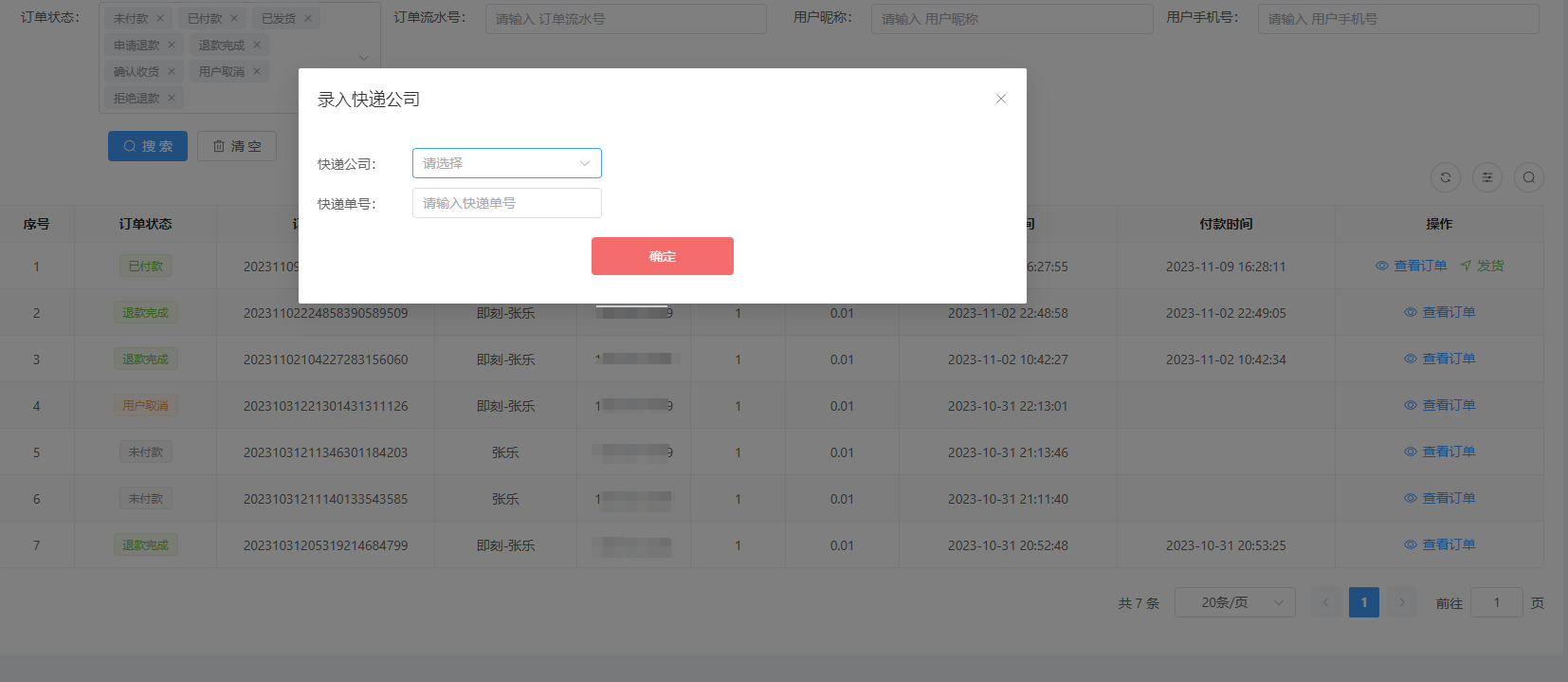Open the column settings icon
Viewport: 1568px width, 682px height.
(1486, 177)
